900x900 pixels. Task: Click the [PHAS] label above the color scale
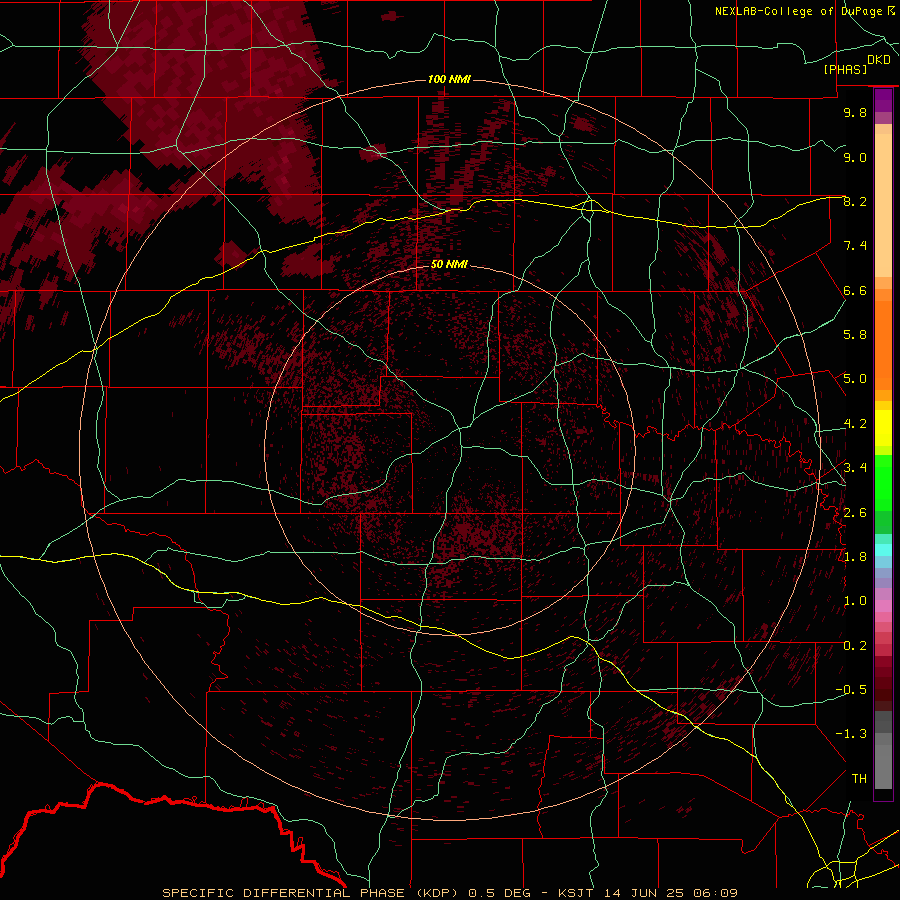tap(845, 69)
